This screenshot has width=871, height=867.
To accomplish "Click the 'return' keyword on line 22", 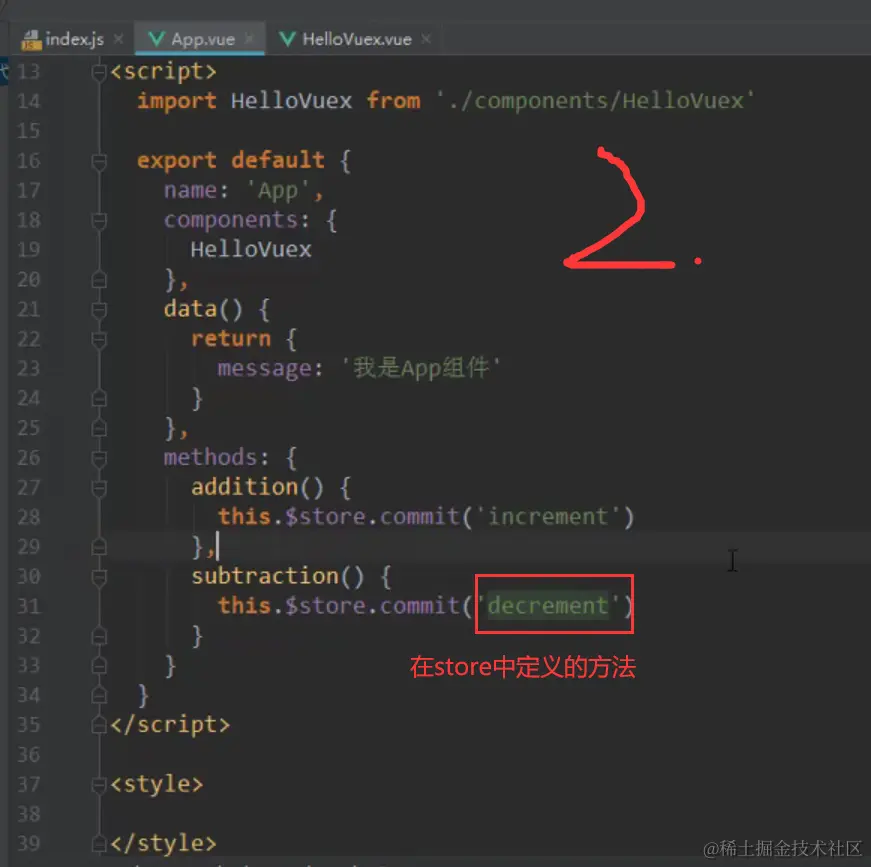I will pos(231,339).
